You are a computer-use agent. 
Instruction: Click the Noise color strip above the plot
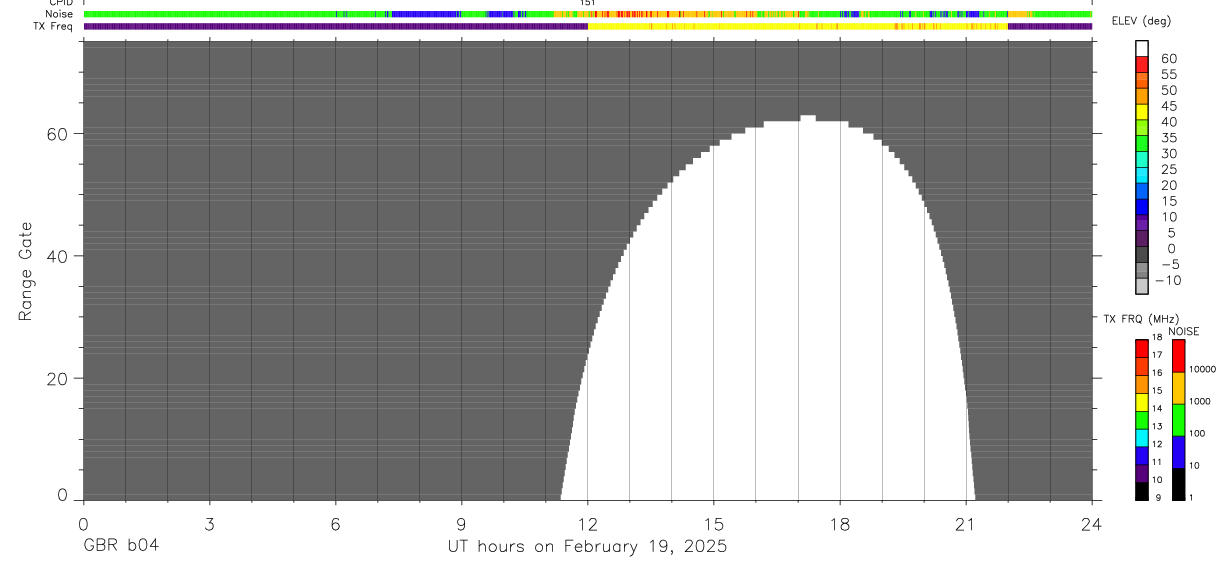tap(587, 15)
